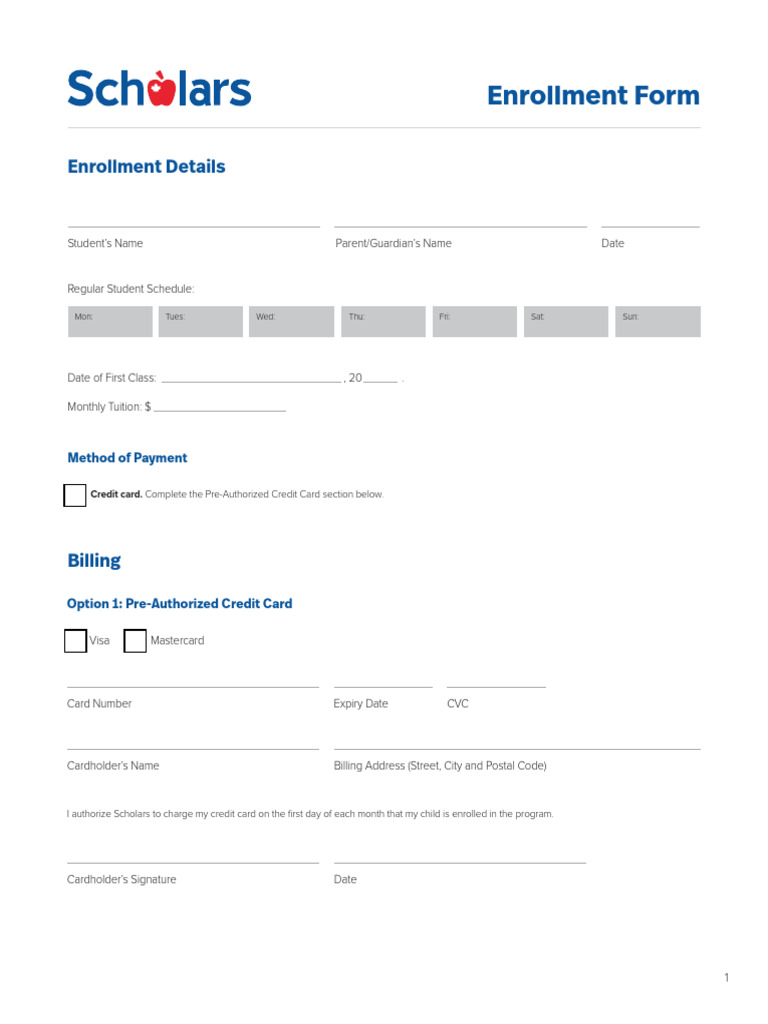Tick the Mastercard checkbox
Screen dimensions: 768x1024
click(x=135, y=641)
